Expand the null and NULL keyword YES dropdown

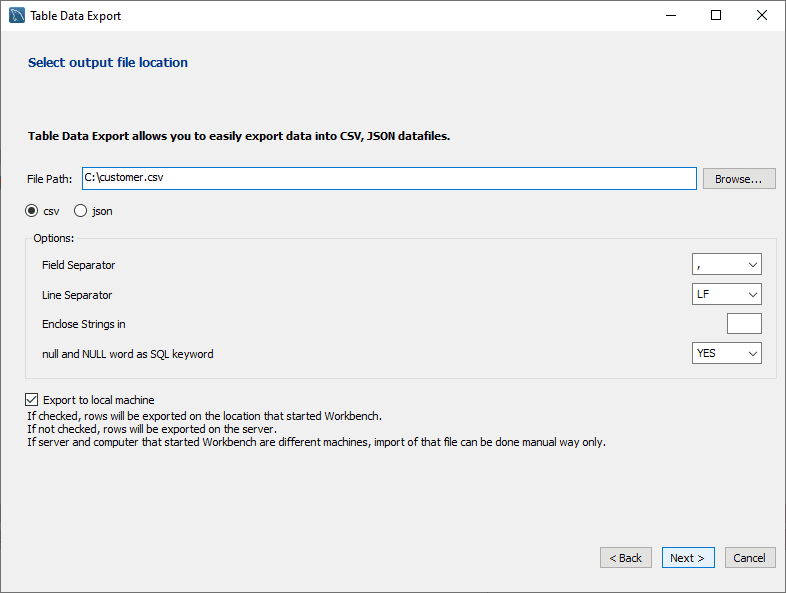[726, 353]
